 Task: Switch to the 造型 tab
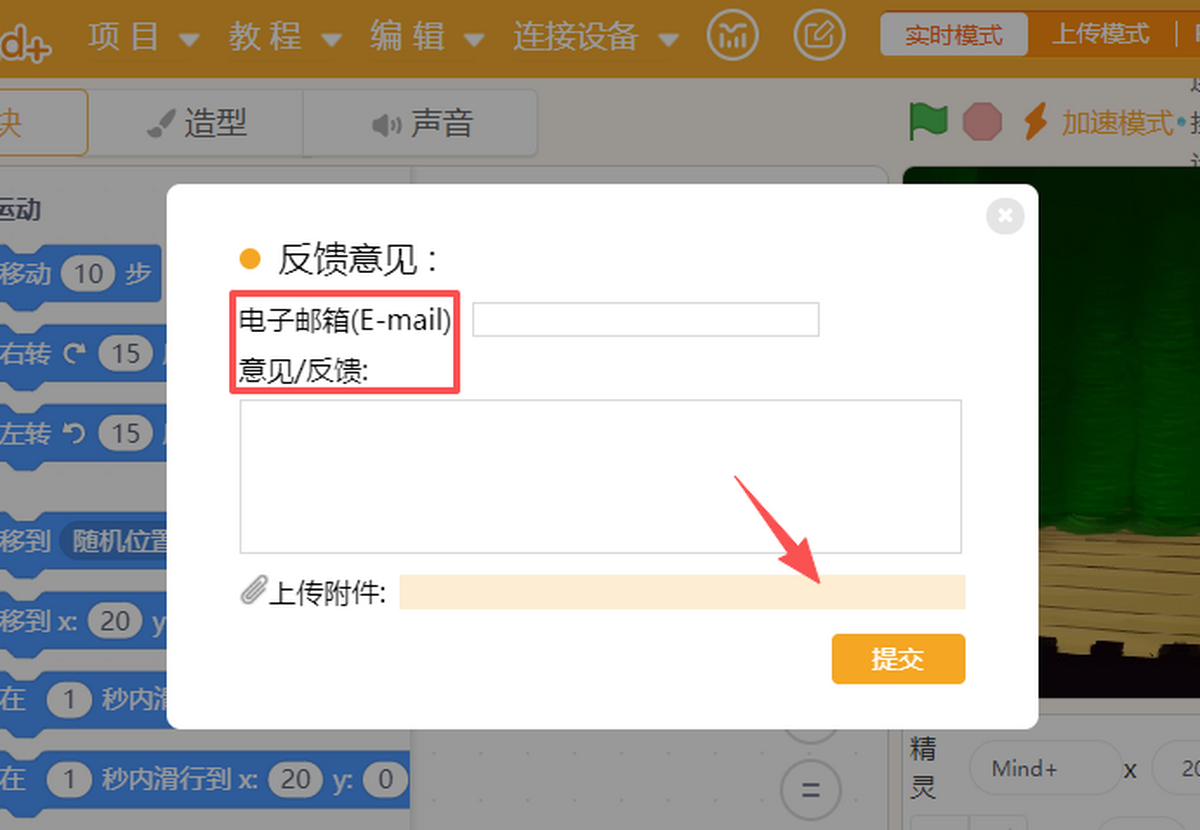195,122
